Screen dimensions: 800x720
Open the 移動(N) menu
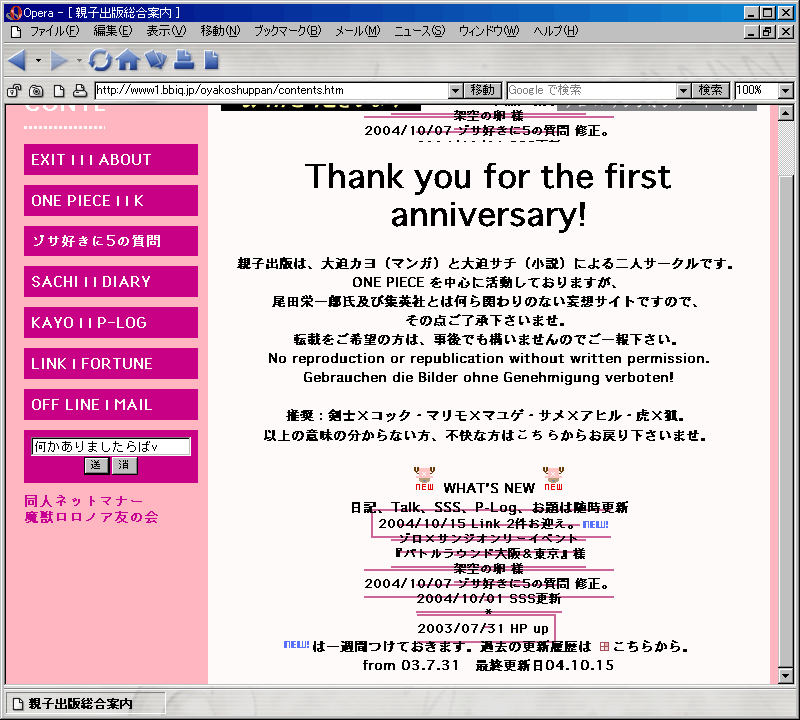pos(220,31)
